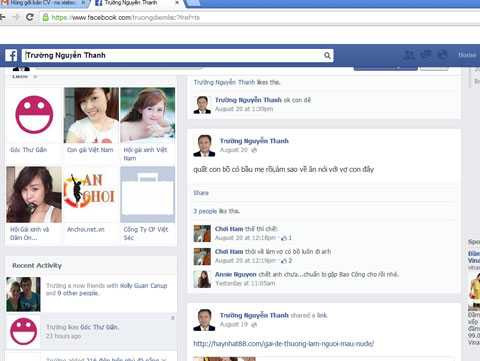Click the audience icon beside August 19 date
This screenshot has height=361, width=480.
tap(254, 325)
